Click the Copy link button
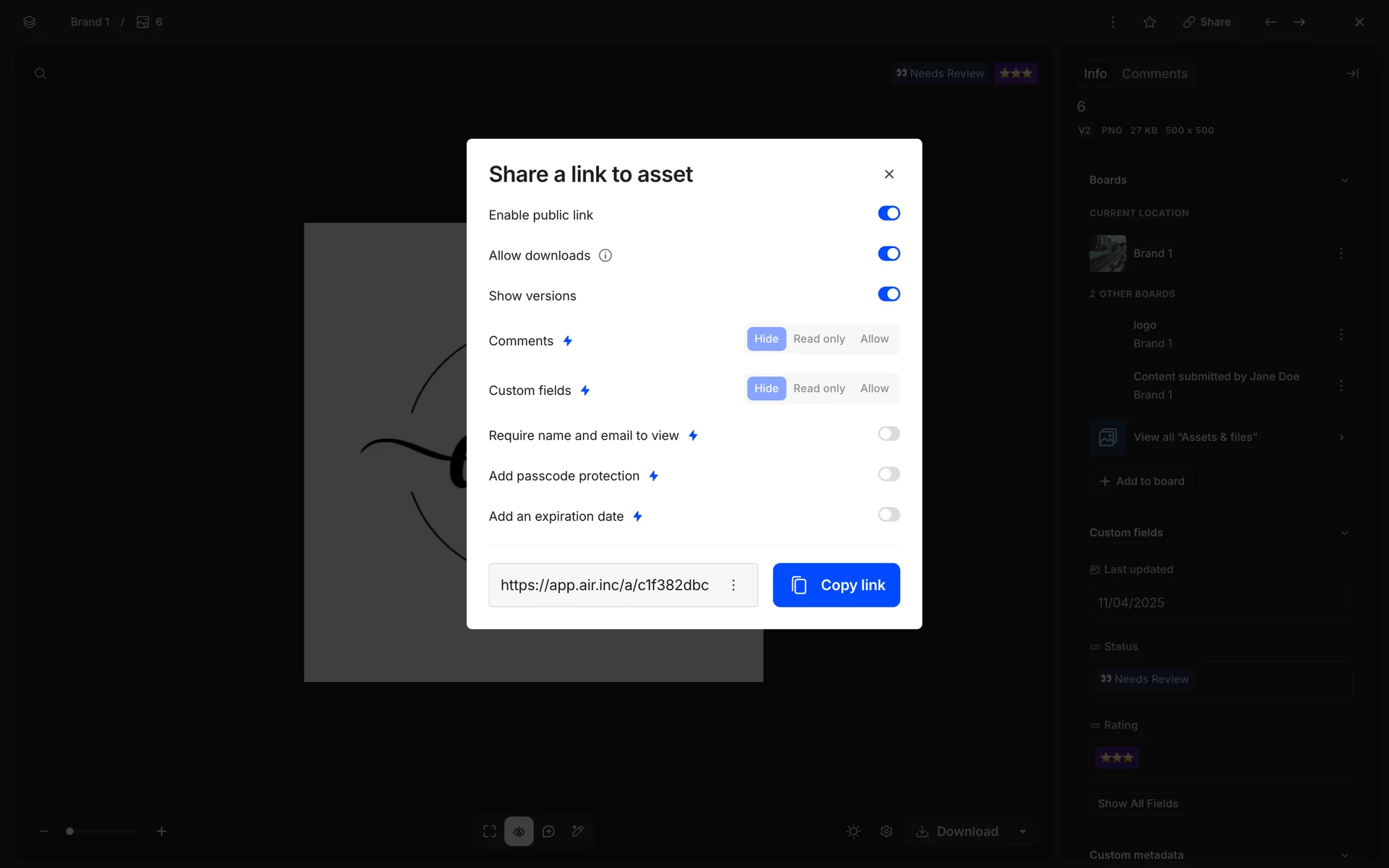The image size is (1389, 868). coord(836,585)
